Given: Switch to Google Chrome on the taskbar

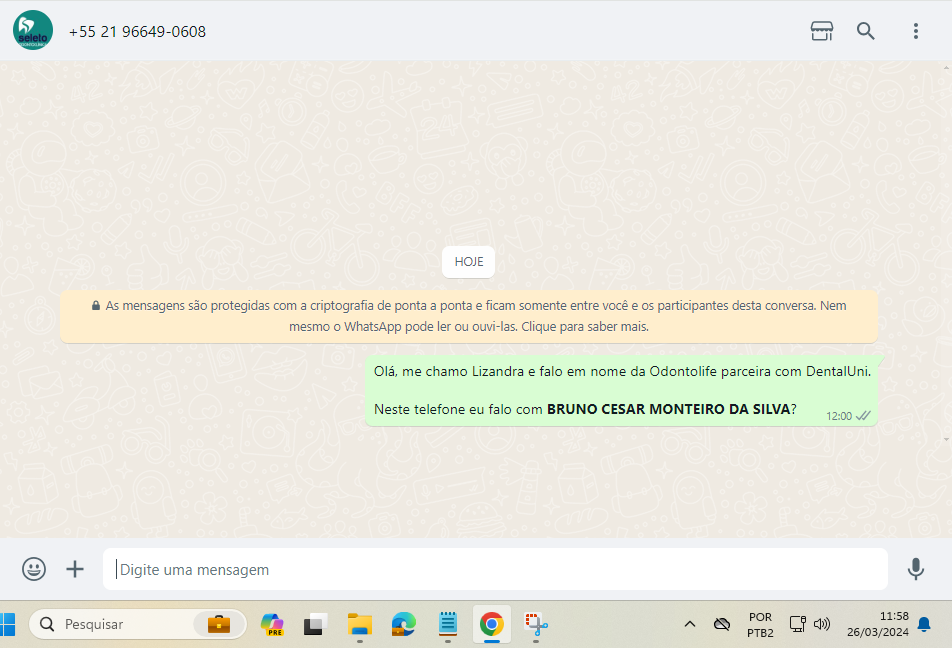Looking at the screenshot, I should click(x=492, y=624).
